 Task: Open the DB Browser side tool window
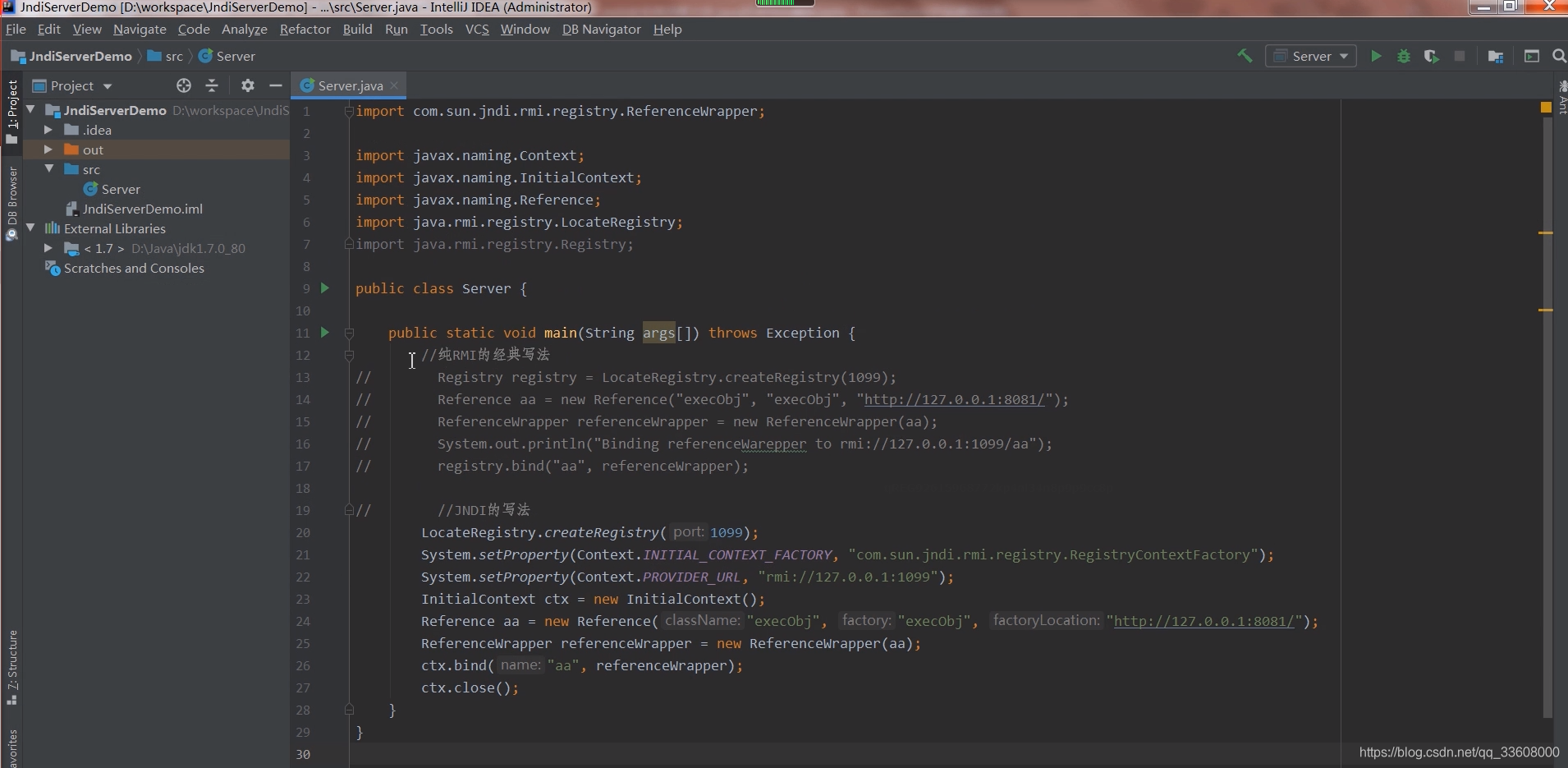pos(11,203)
